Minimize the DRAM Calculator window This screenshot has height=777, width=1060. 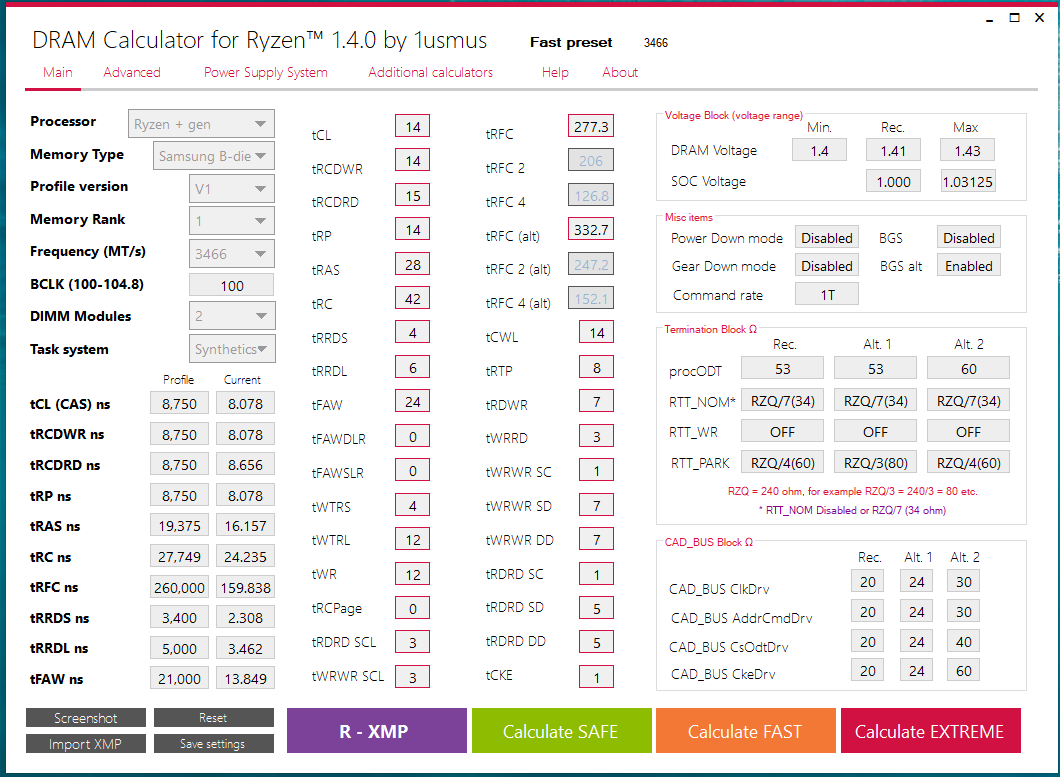pos(989,18)
